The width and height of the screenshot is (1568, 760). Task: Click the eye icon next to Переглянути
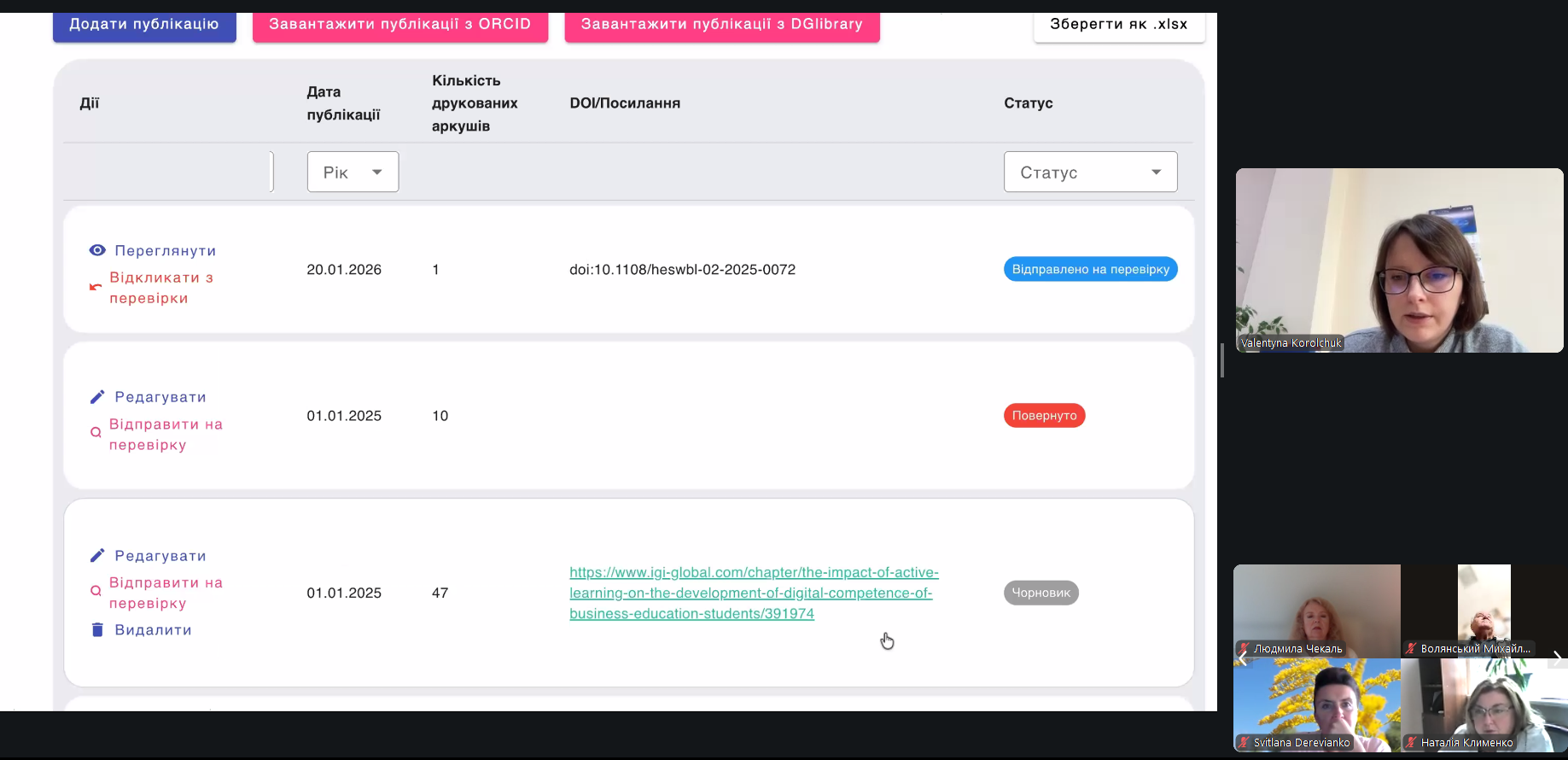click(97, 250)
